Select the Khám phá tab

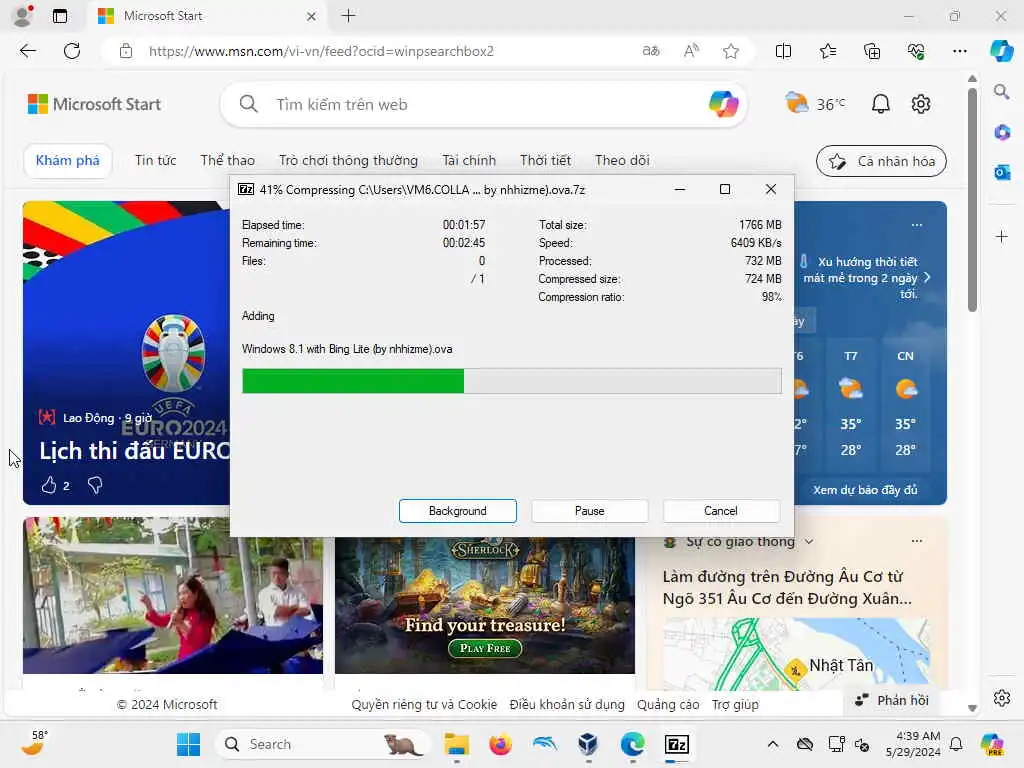coord(68,161)
